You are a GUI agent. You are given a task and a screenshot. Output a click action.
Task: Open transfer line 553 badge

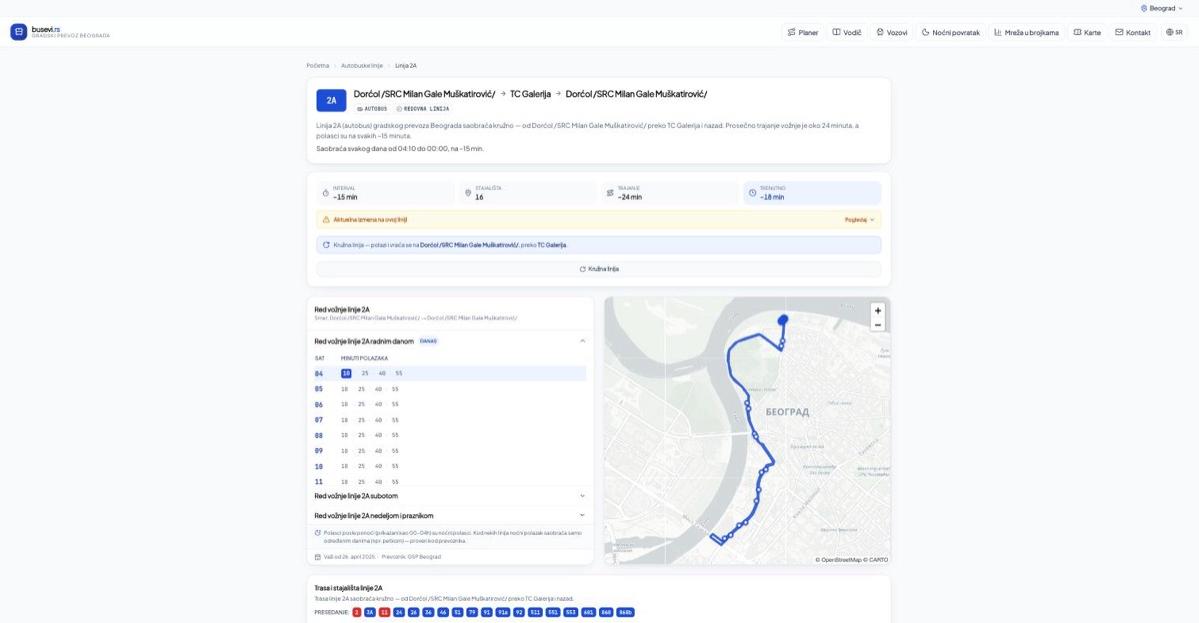pyautogui.click(x=570, y=612)
